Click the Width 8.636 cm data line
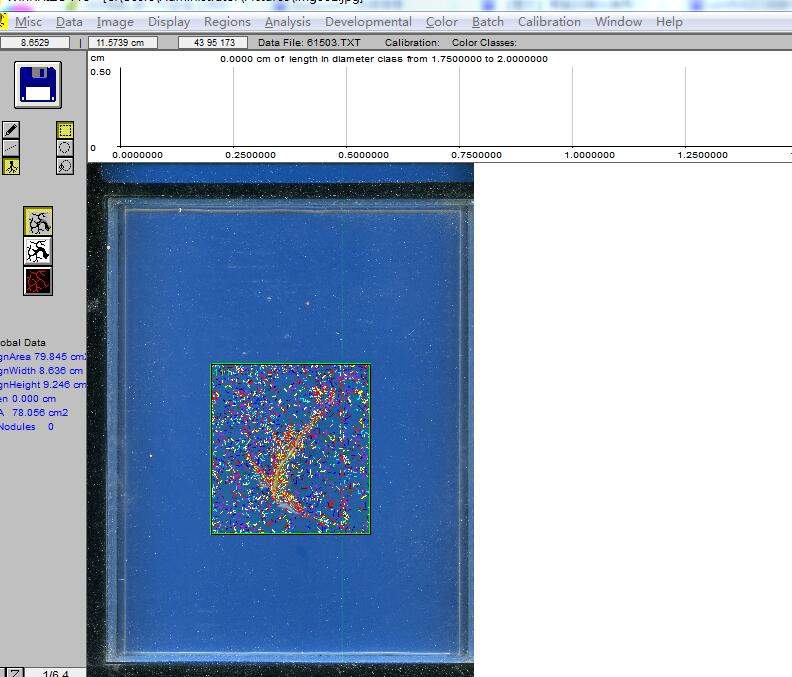Viewport: 792px width, 677px height. pos(41,371)
